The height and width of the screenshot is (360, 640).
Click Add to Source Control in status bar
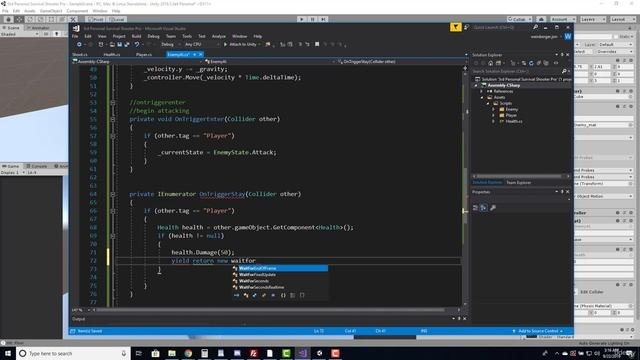[538, 331]
